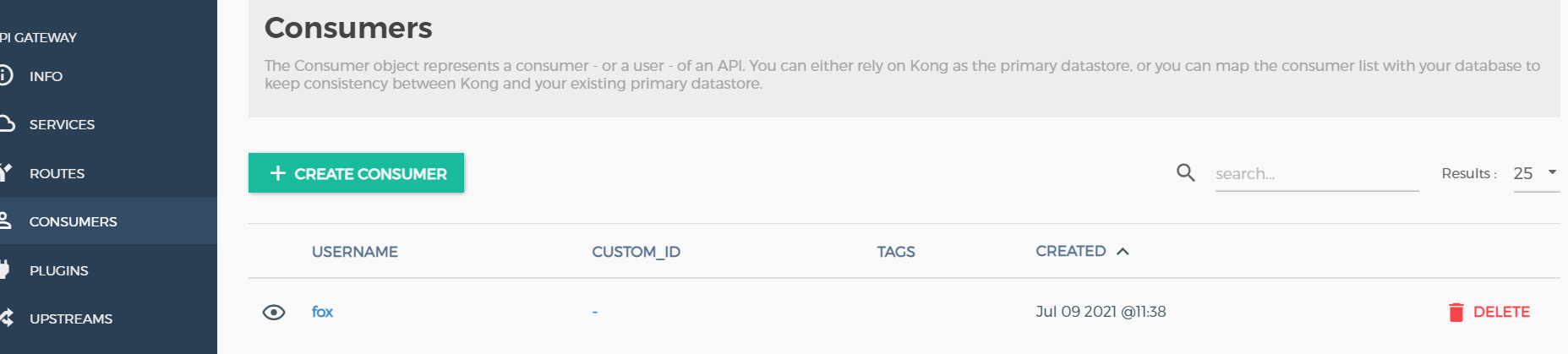Click the Create Consumer button
The height and width of the screenshot is (354, 1568).
click(x=356, y=173)
